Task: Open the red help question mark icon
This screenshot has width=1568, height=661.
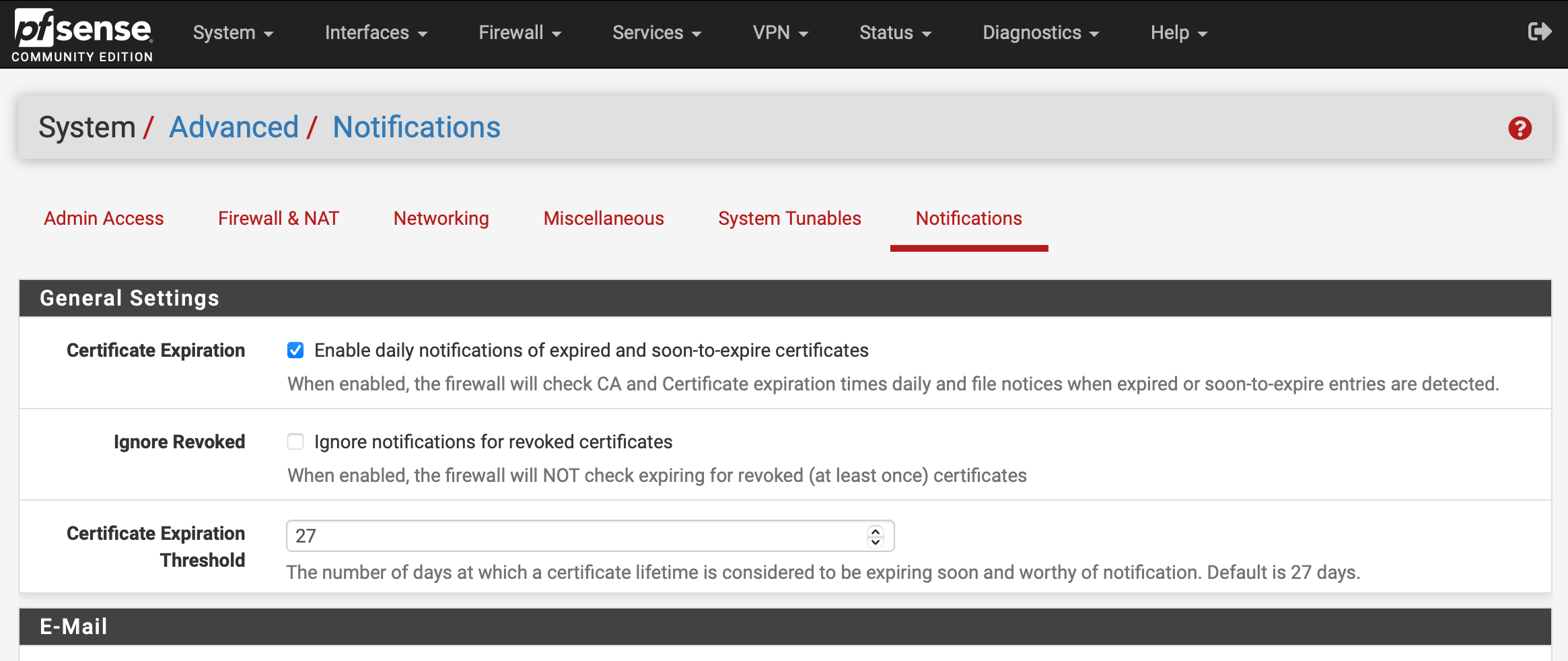Action: tap(1520, 128)
